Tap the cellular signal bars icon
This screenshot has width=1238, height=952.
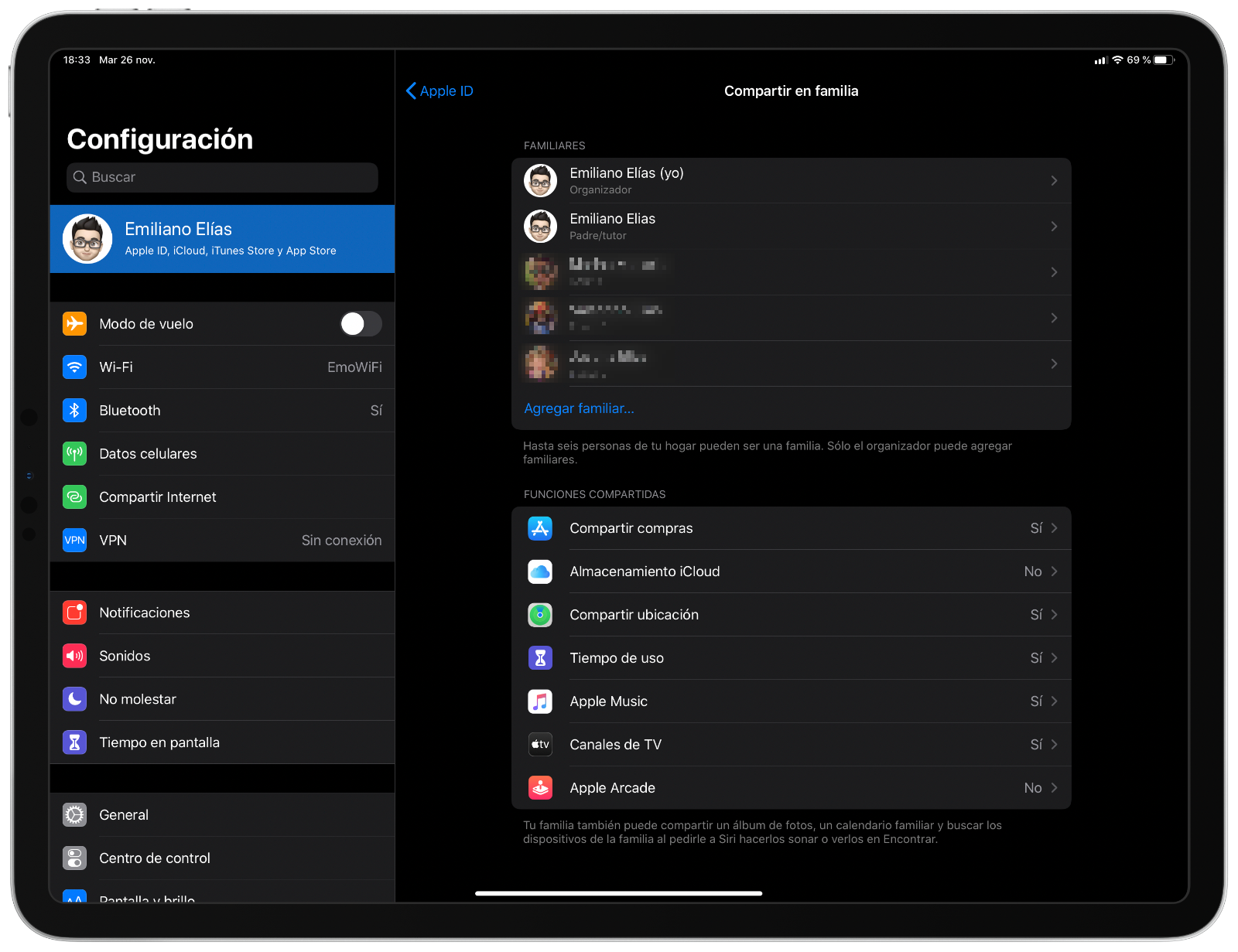coord(1100,60)
